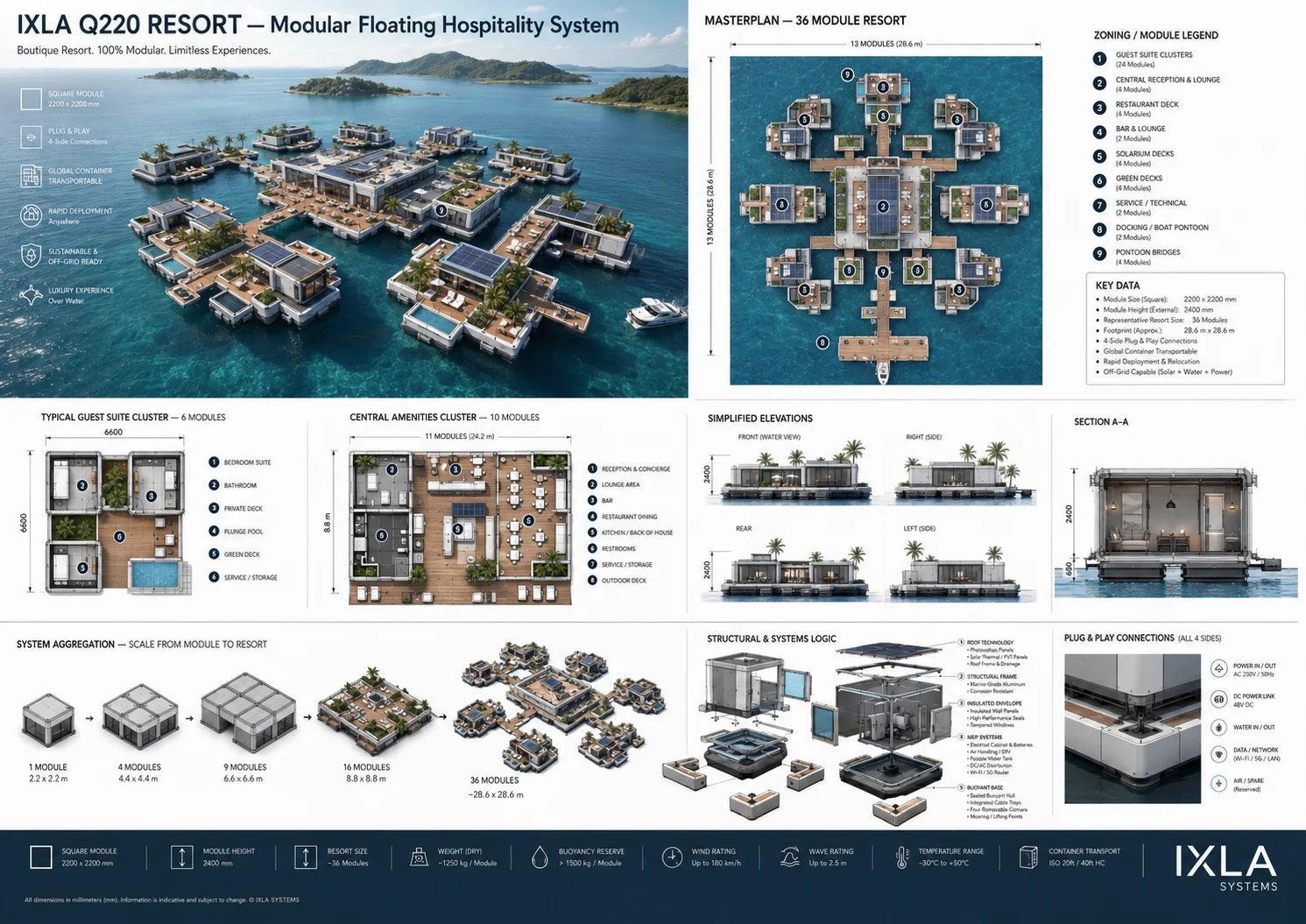Select the "Boutique Resort. 100% Modular. Limitless Experiences." tagline
The width and height of the screenshot is (1306, 924).
point(144,51)
